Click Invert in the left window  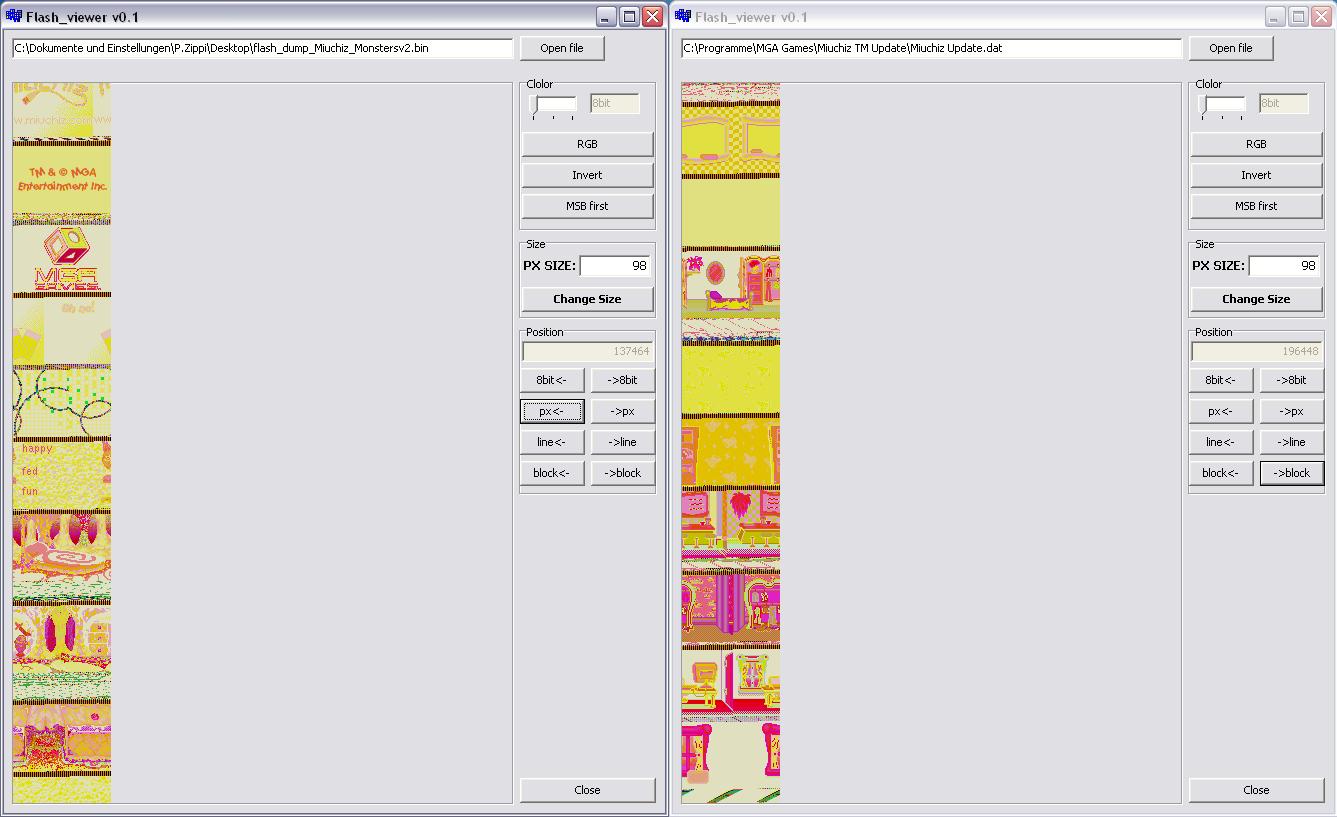click(587, 175)
